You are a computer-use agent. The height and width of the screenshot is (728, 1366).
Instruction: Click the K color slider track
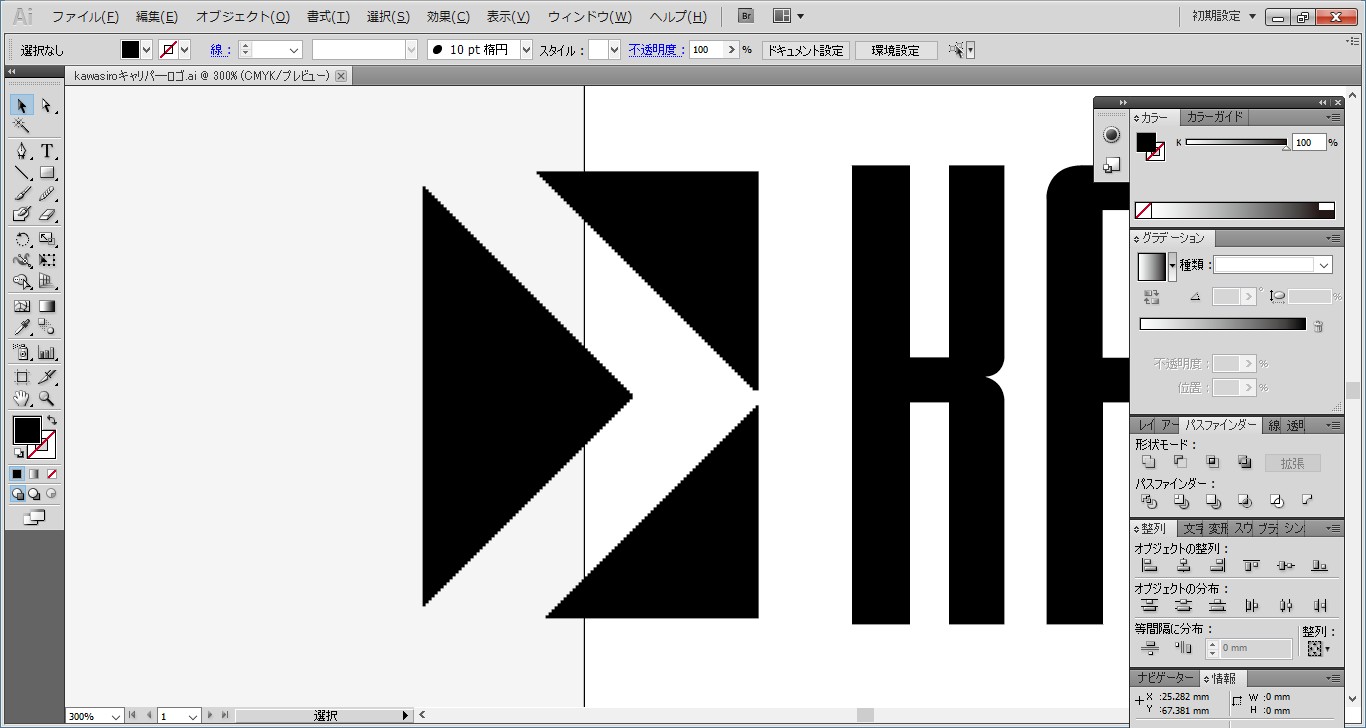point(1235,142)
